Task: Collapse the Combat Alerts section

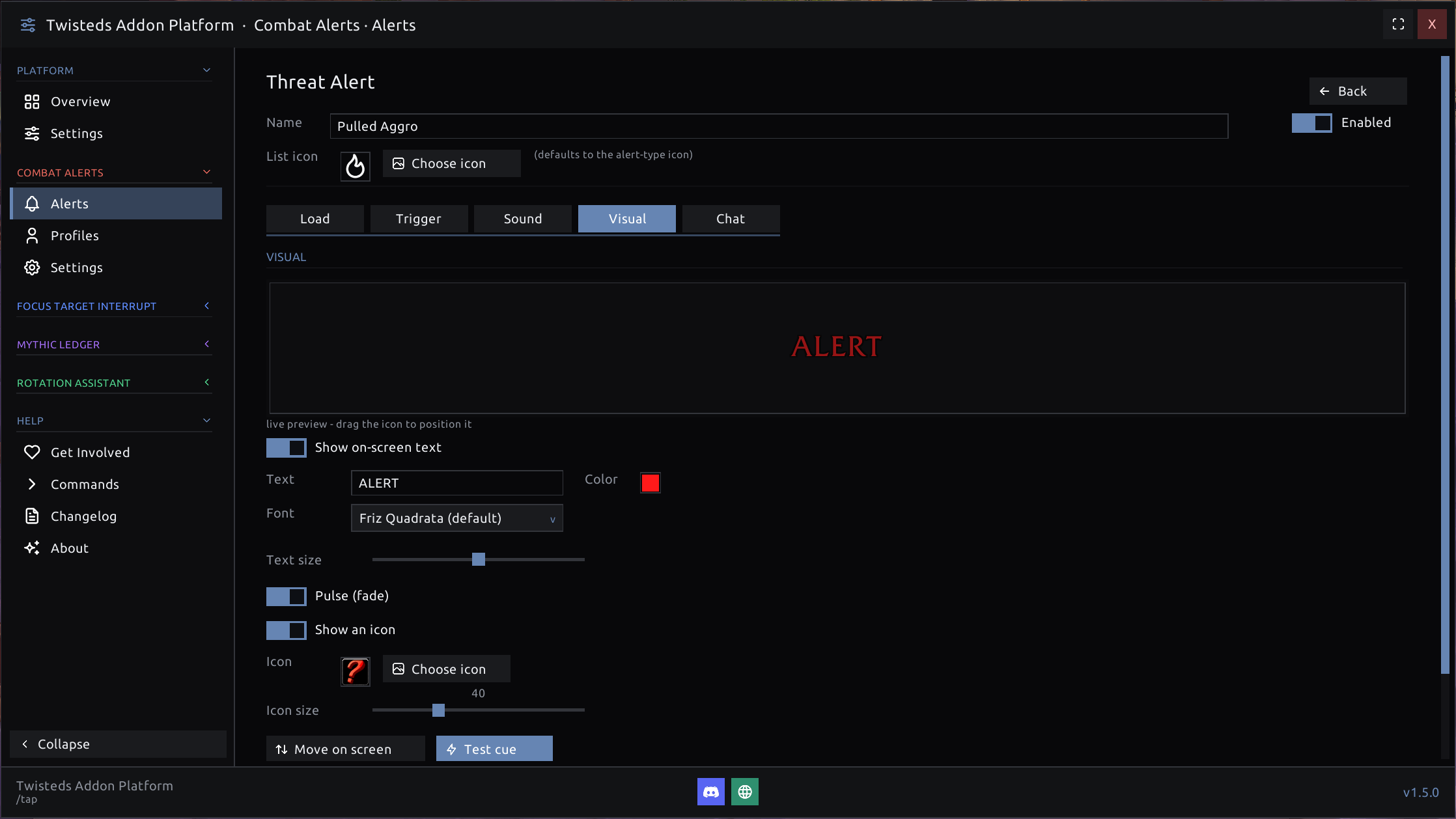Action: (x=206, y=173)
